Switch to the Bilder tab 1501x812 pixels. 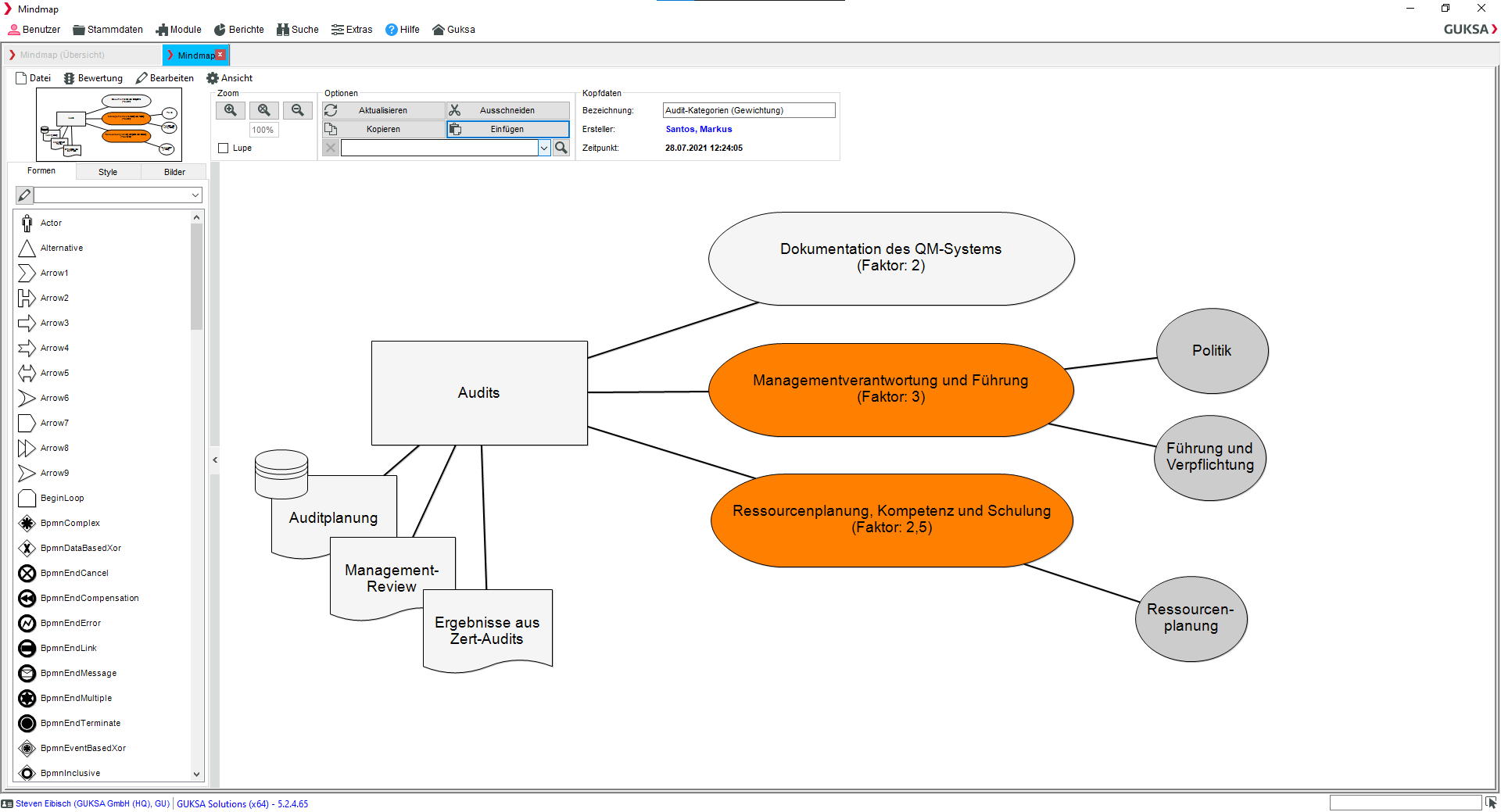click(174, 172)
